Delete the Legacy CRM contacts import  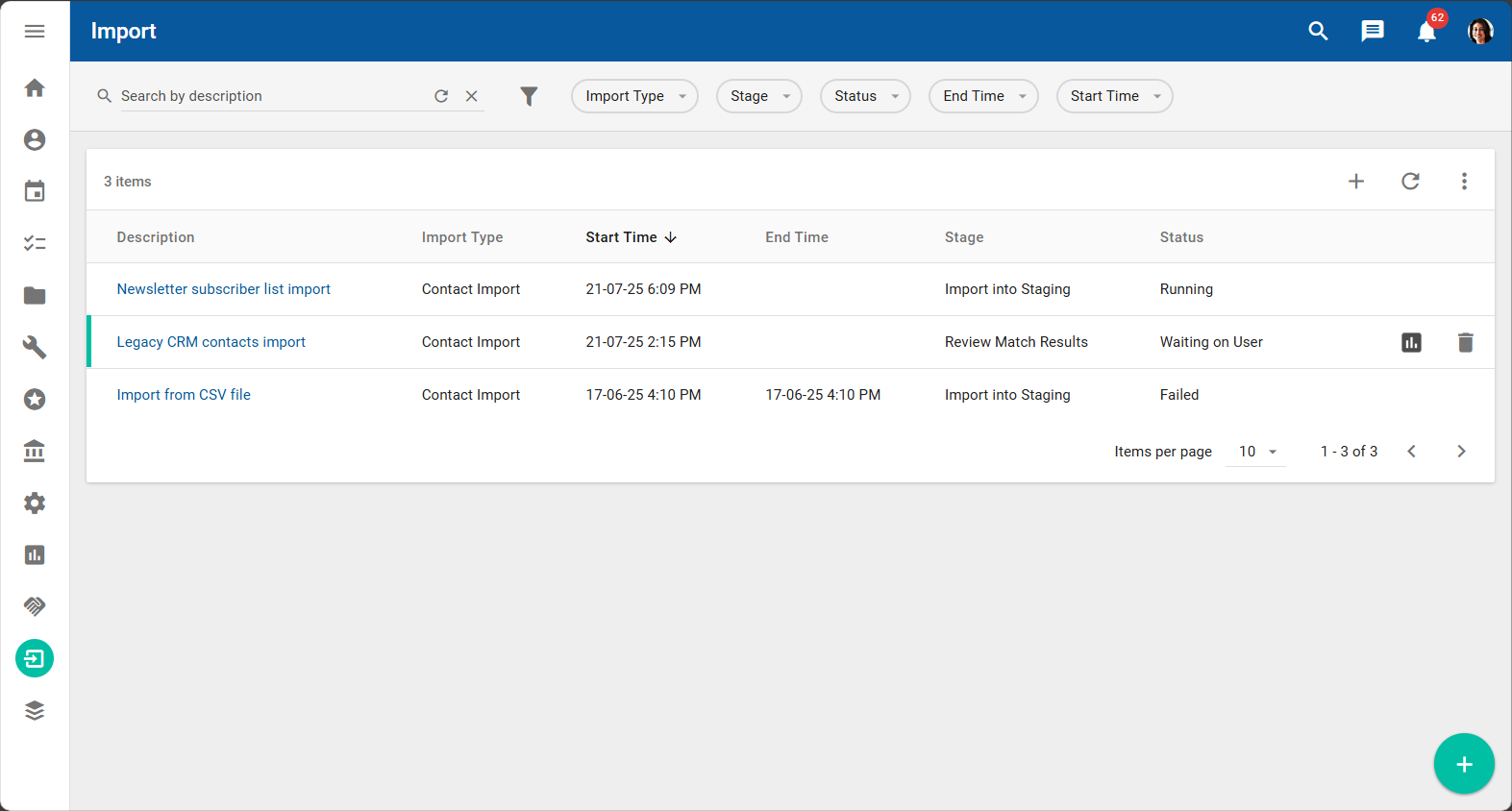[x=1465, y=343]
